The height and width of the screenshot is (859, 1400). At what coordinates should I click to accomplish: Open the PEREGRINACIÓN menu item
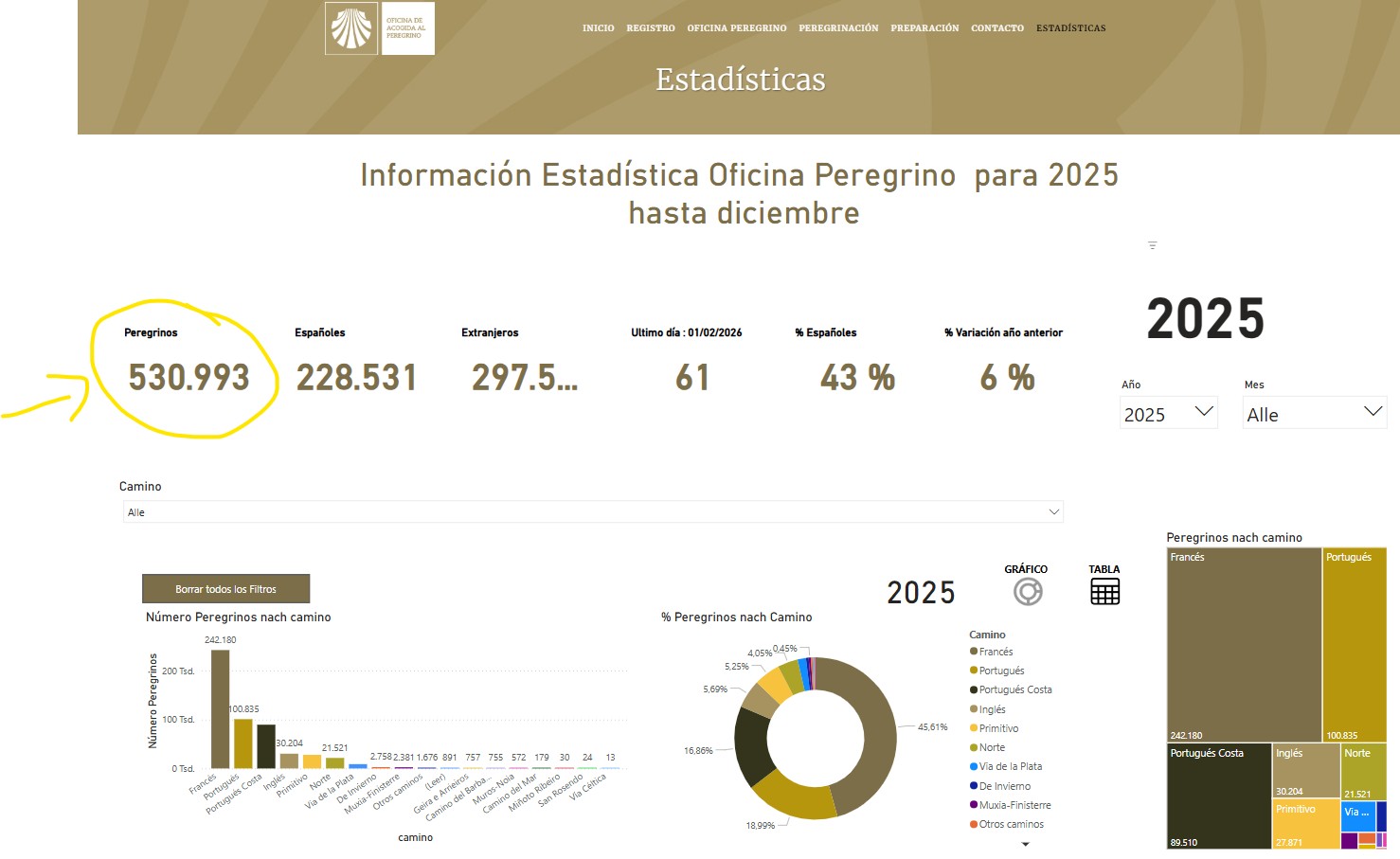(x=837, y=27)
